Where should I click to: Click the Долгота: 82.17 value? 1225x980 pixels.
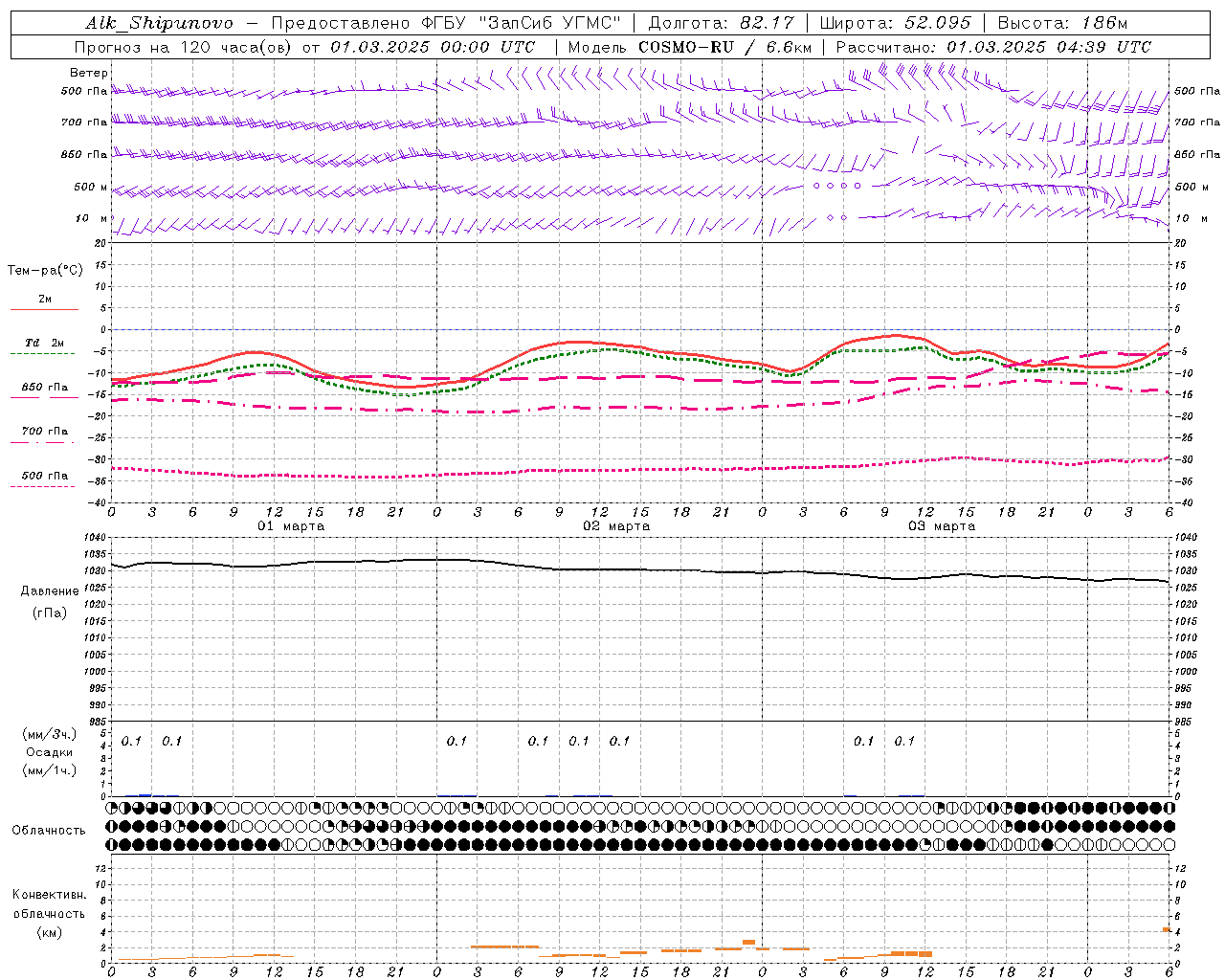pyautogui.click(x=721, y=23)
